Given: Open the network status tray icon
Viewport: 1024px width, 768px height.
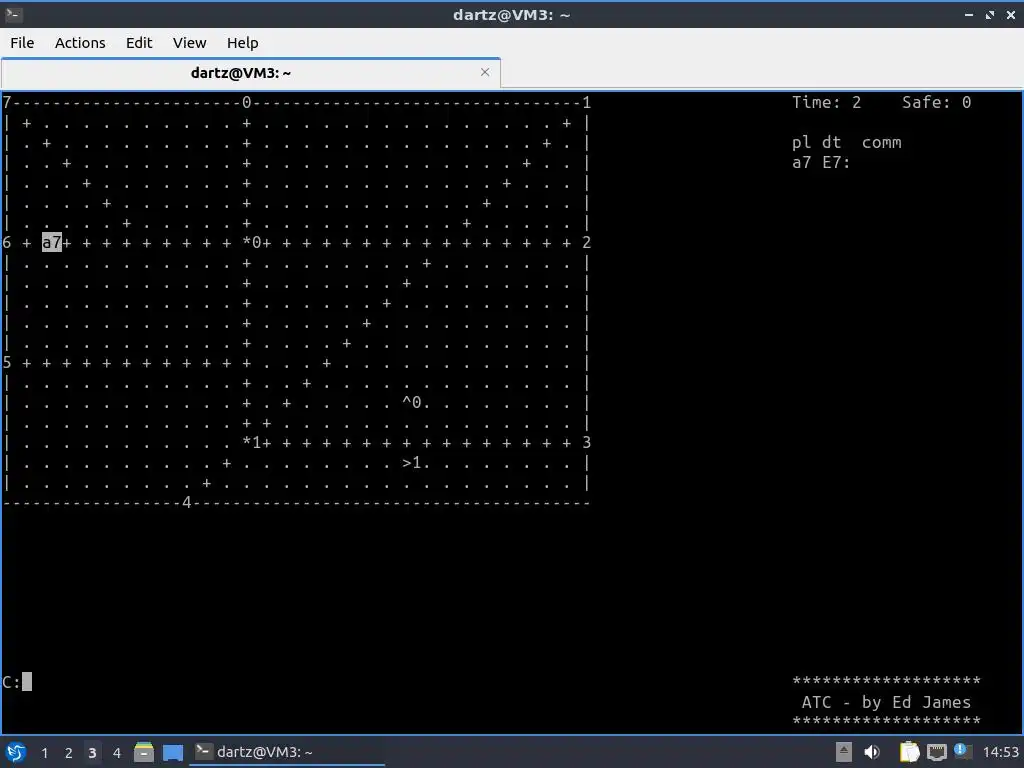Looking at the screenshot, I should [936, 752].
